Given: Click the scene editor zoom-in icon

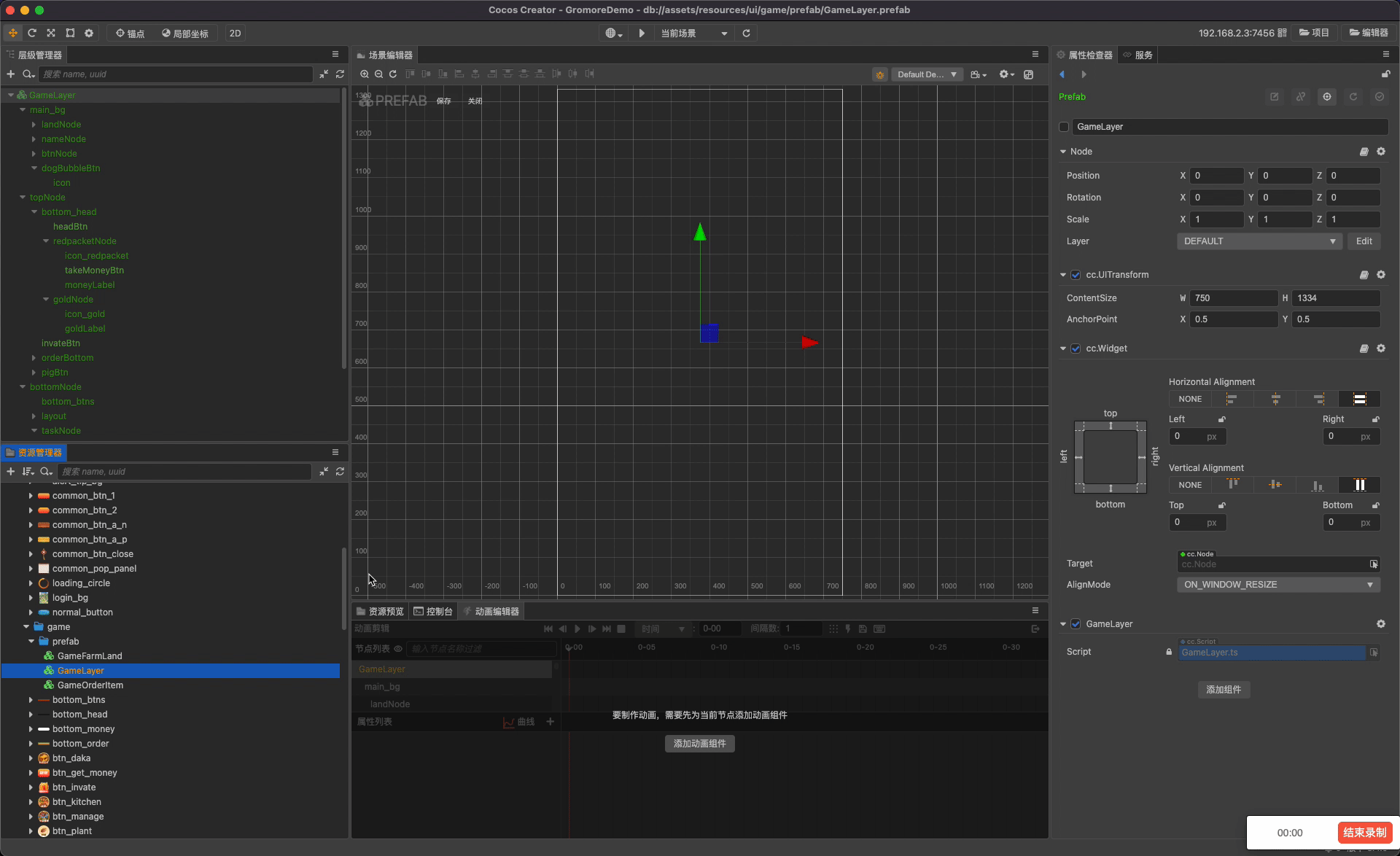Looking at the screenshot, I should click(x=365, y=74).
